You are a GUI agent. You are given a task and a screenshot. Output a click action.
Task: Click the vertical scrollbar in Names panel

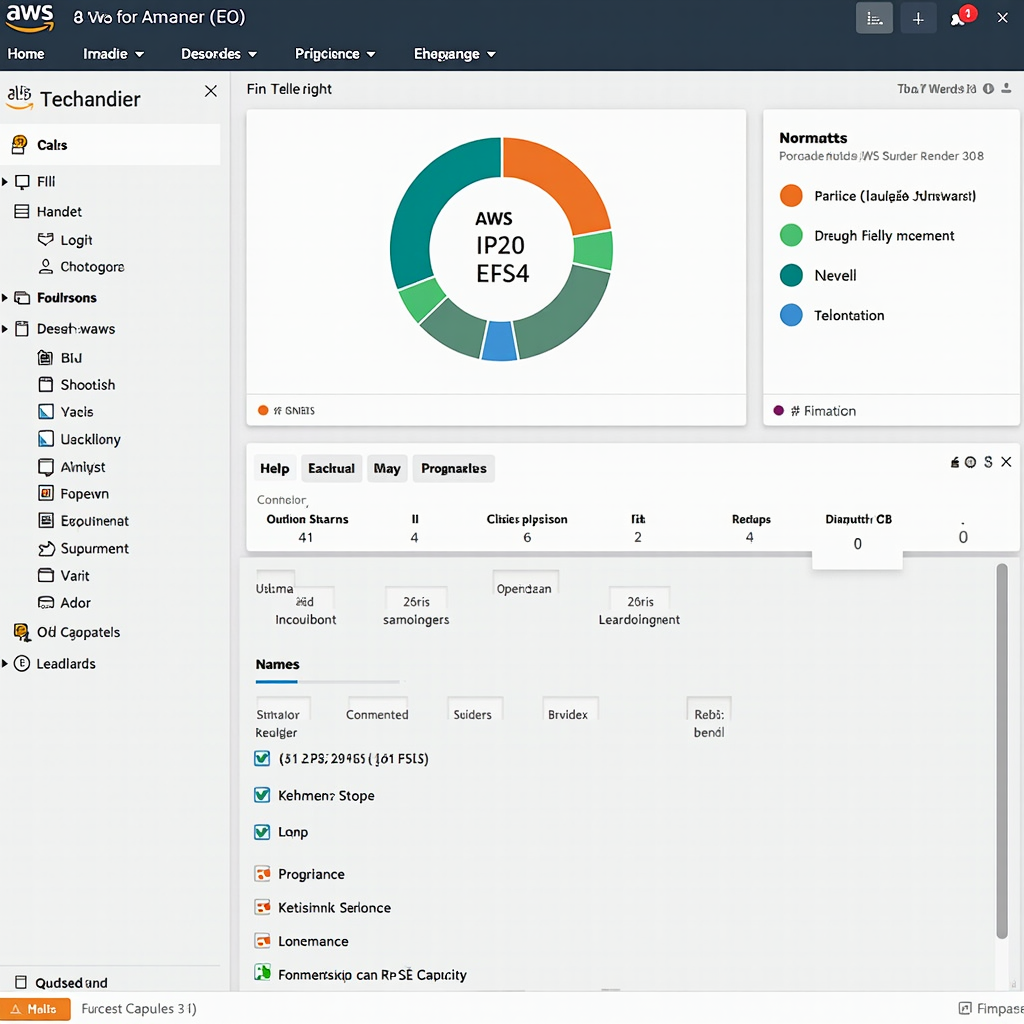point(1002,750)
